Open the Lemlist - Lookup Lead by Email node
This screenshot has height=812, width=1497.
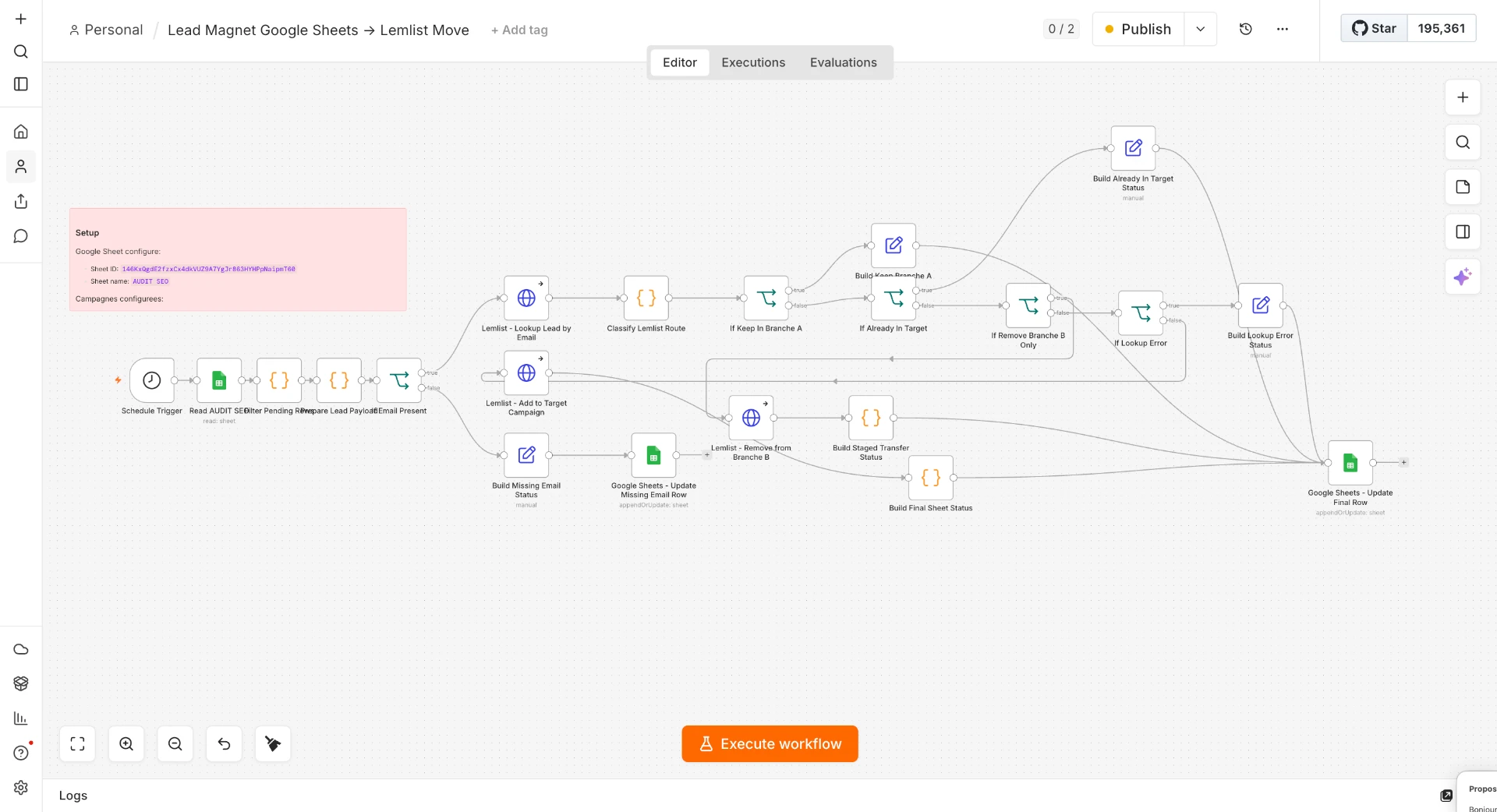526,298
